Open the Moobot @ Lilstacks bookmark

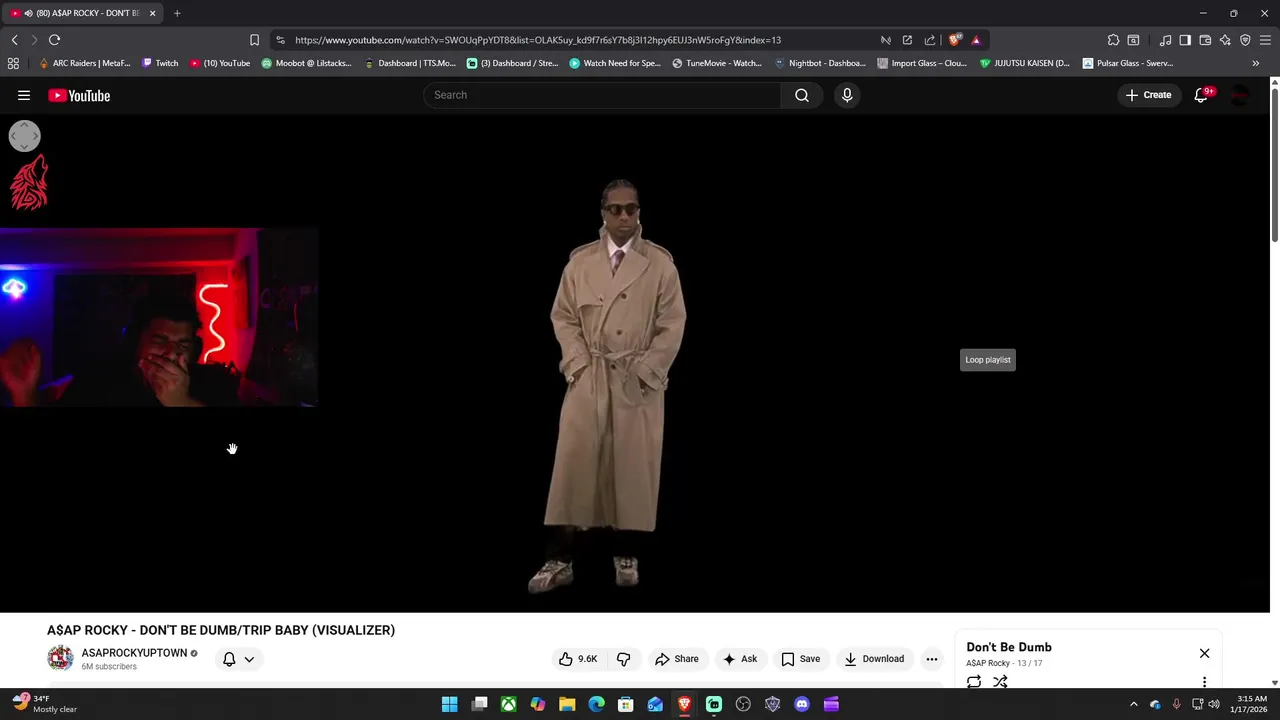[x=307, y=63]
